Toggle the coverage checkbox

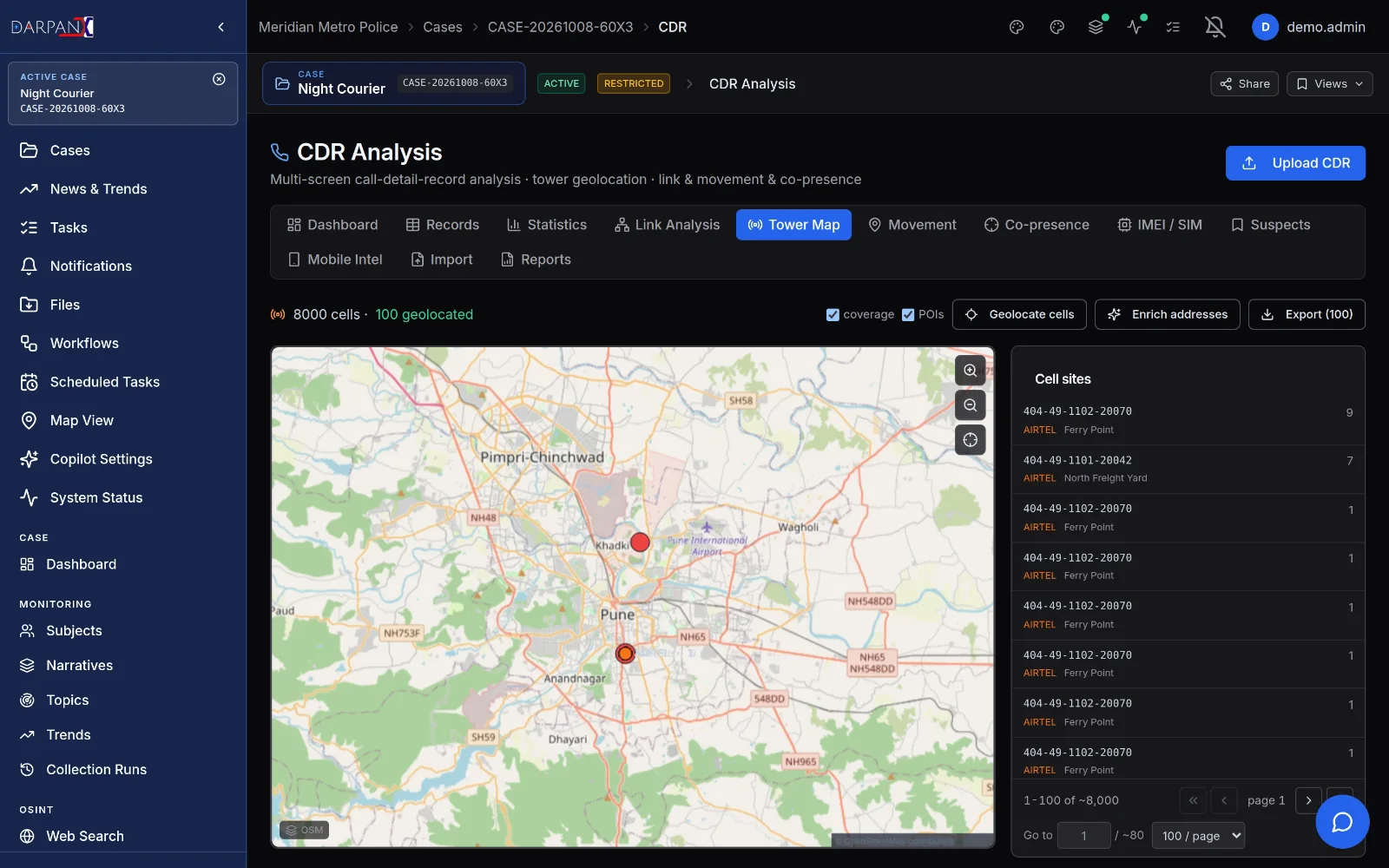(x=833, y=315)
